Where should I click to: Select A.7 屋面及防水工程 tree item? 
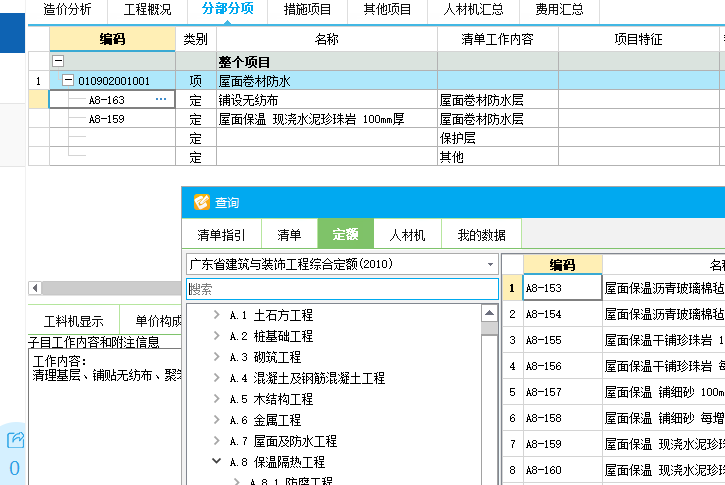tap(283, 441)
